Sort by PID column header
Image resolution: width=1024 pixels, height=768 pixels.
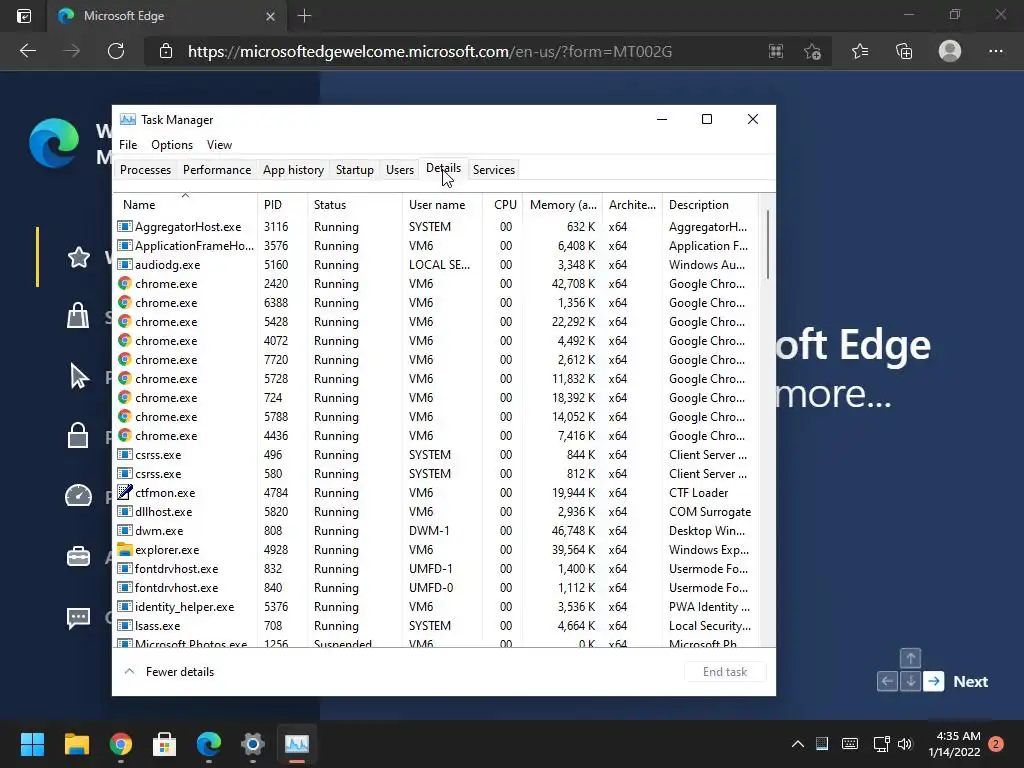[x=282, y=204]
